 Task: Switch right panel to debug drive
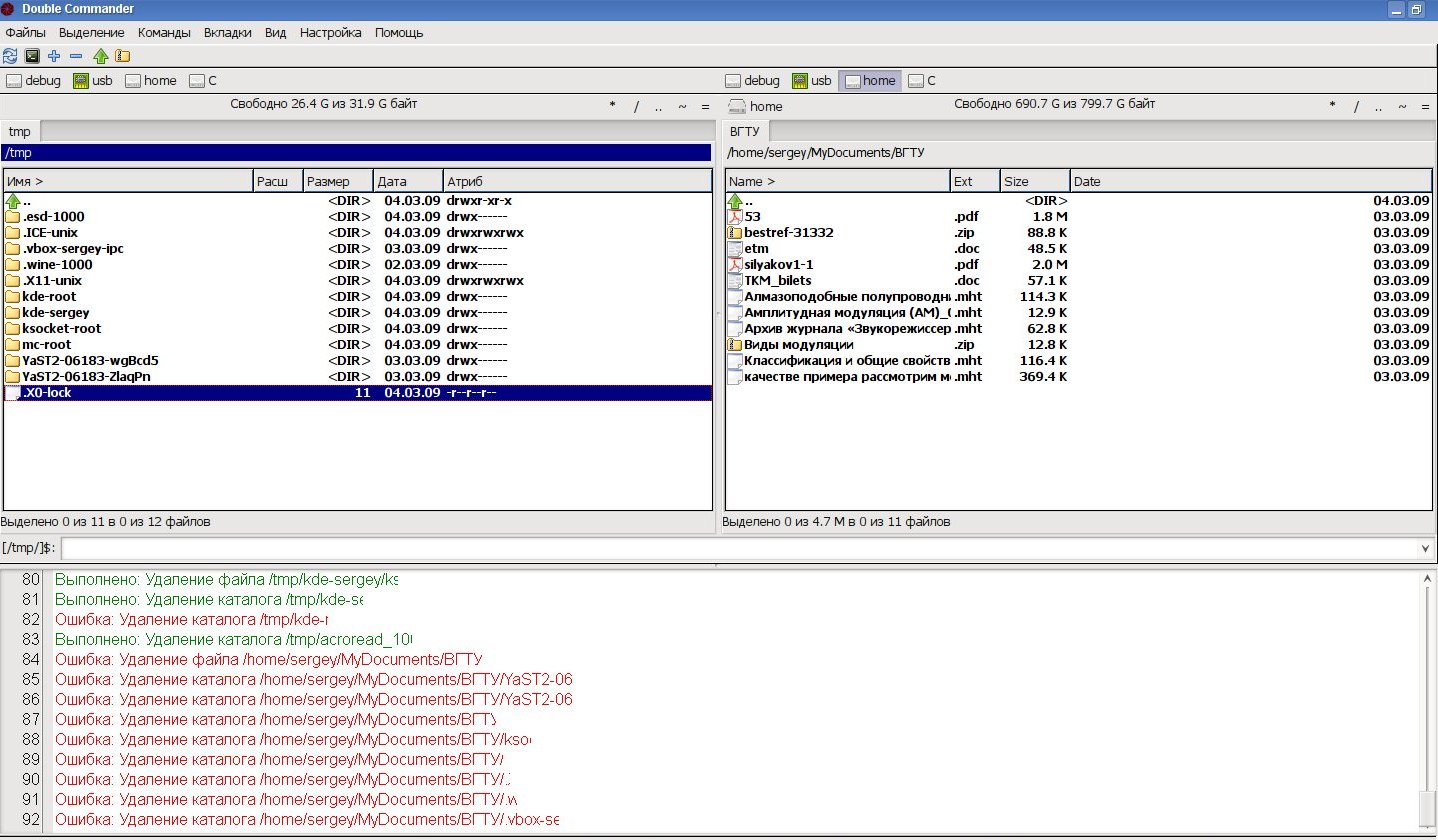tap(752, 81)
